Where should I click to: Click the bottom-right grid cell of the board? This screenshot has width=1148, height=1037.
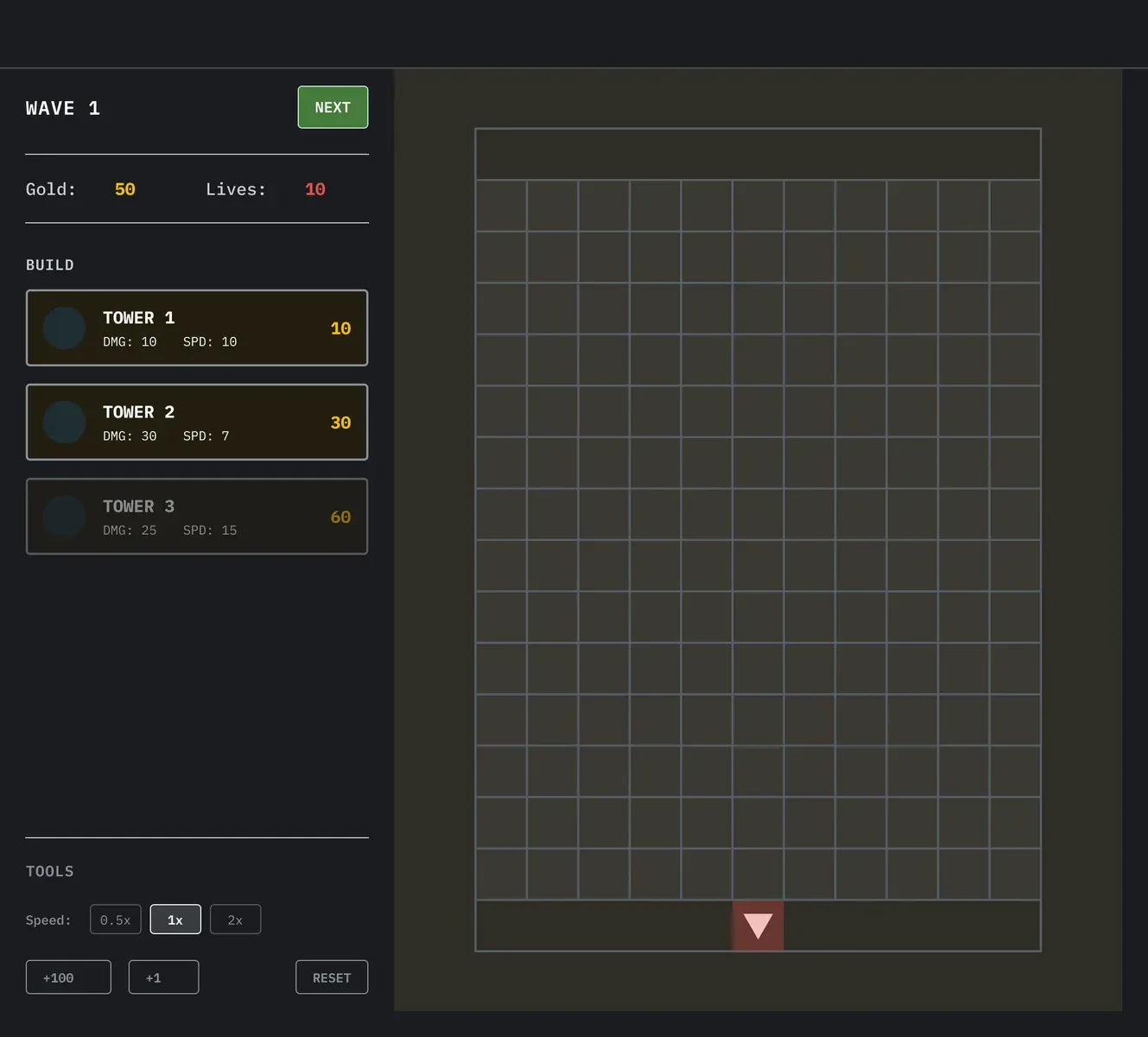click(1015, 875)
